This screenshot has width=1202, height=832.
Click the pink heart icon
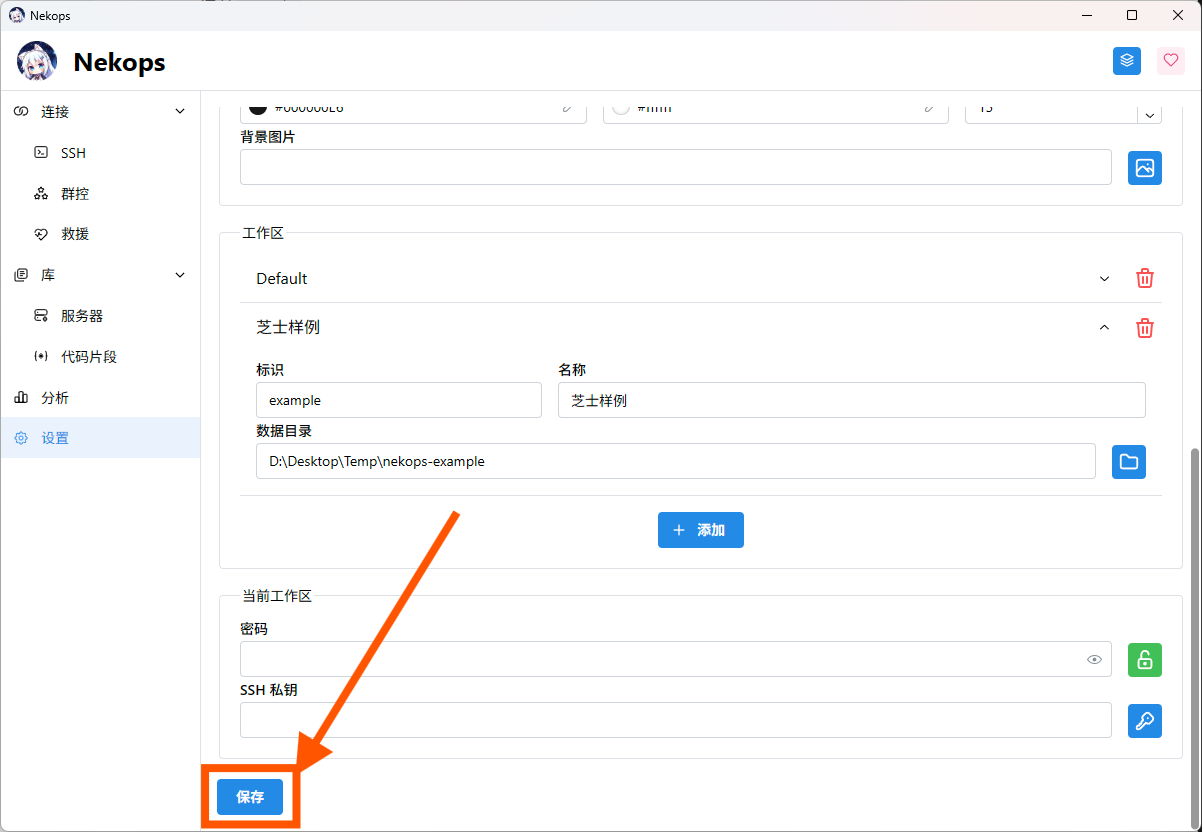pos(1171,61)
